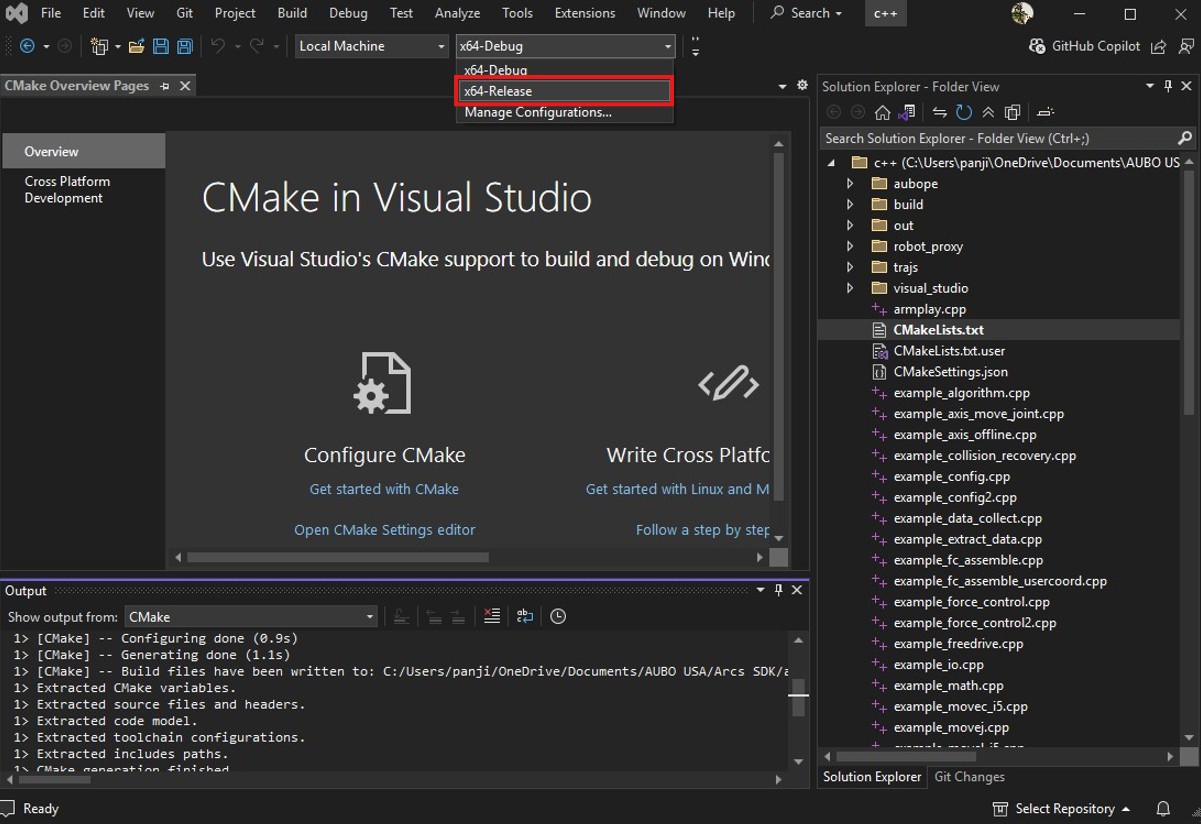This screenshot has width=1201, height=824.
Task: Open the Show output from CMake dropdown
Action: (x=251, y=617)
